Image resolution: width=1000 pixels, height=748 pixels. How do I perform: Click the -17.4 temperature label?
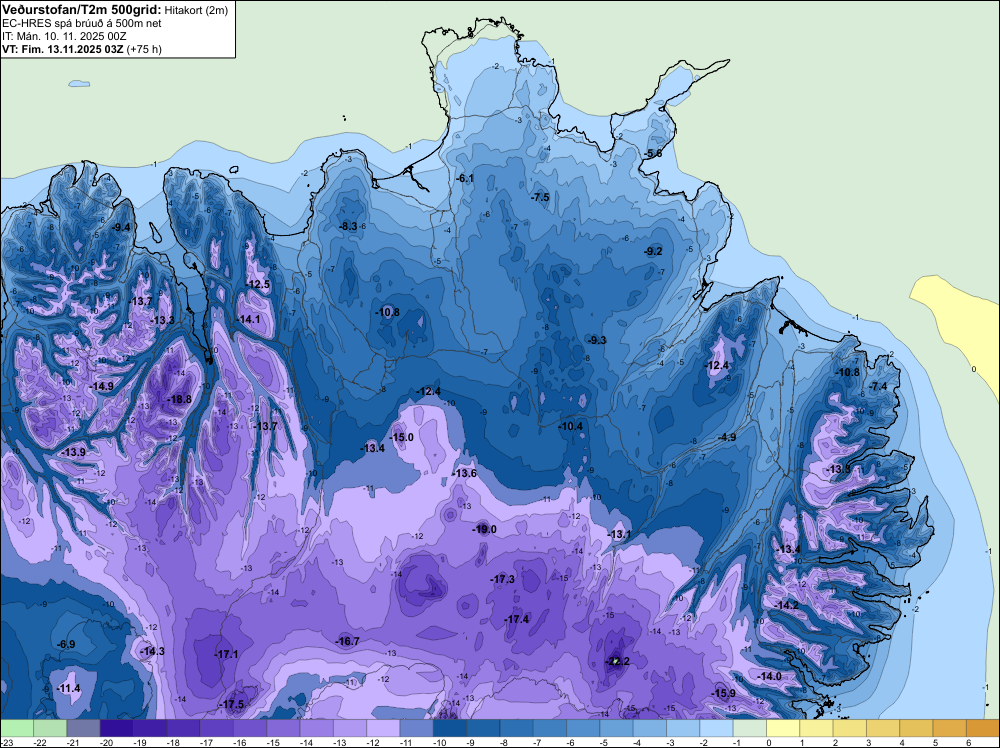pos(516,619)
